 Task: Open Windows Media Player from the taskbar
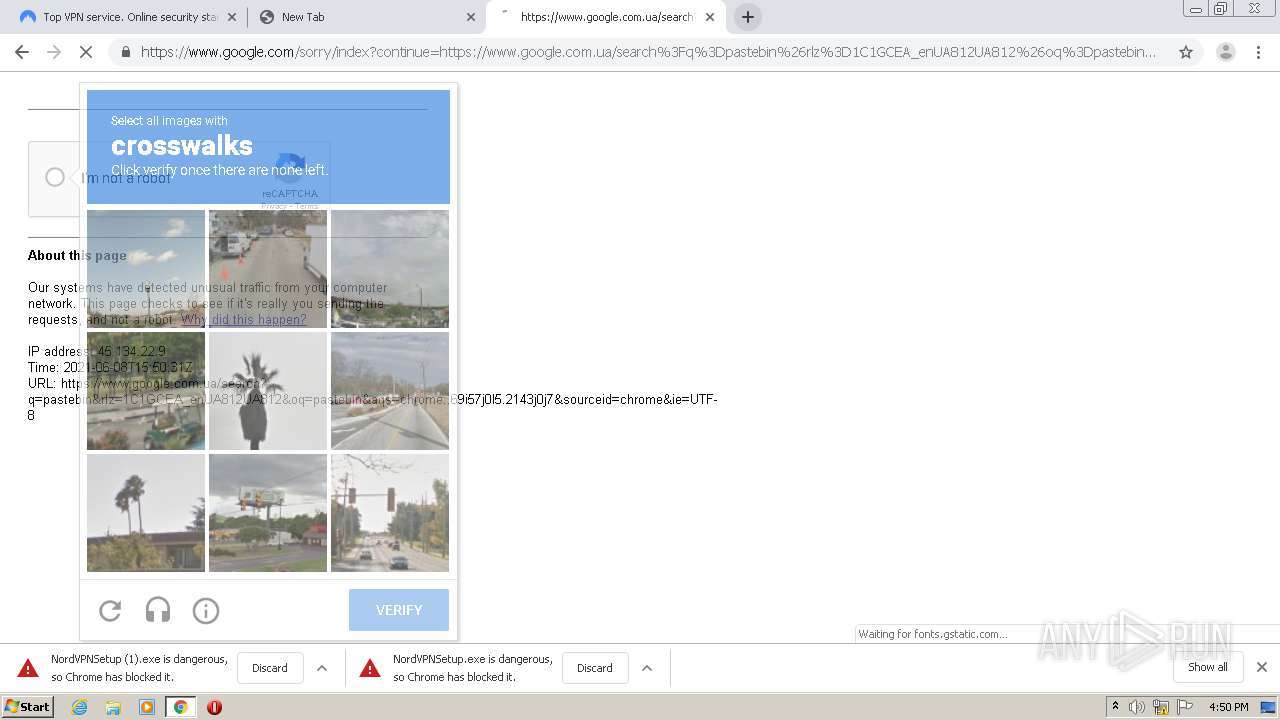pos(147,707)
